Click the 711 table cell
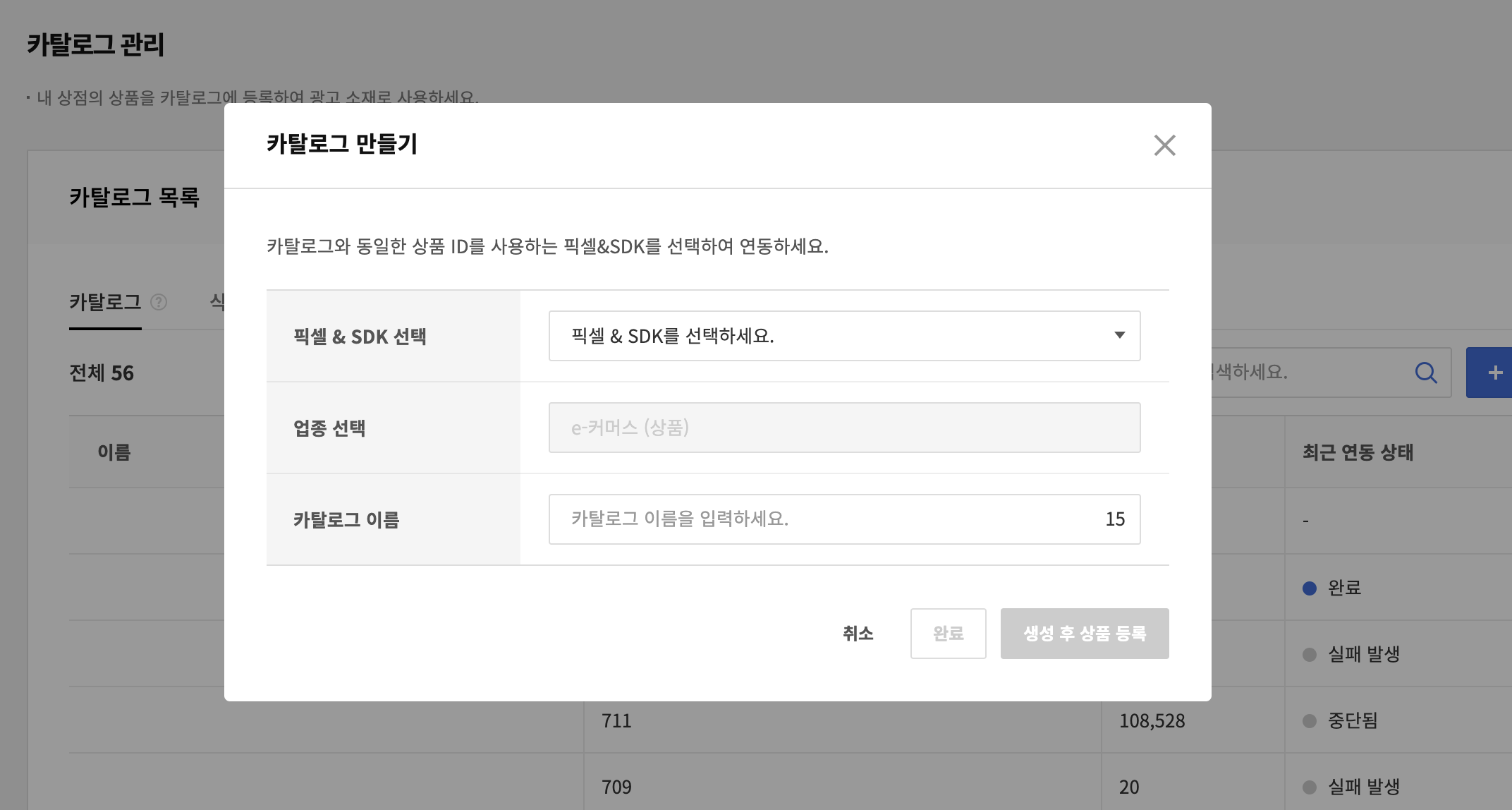 [616, 720]
